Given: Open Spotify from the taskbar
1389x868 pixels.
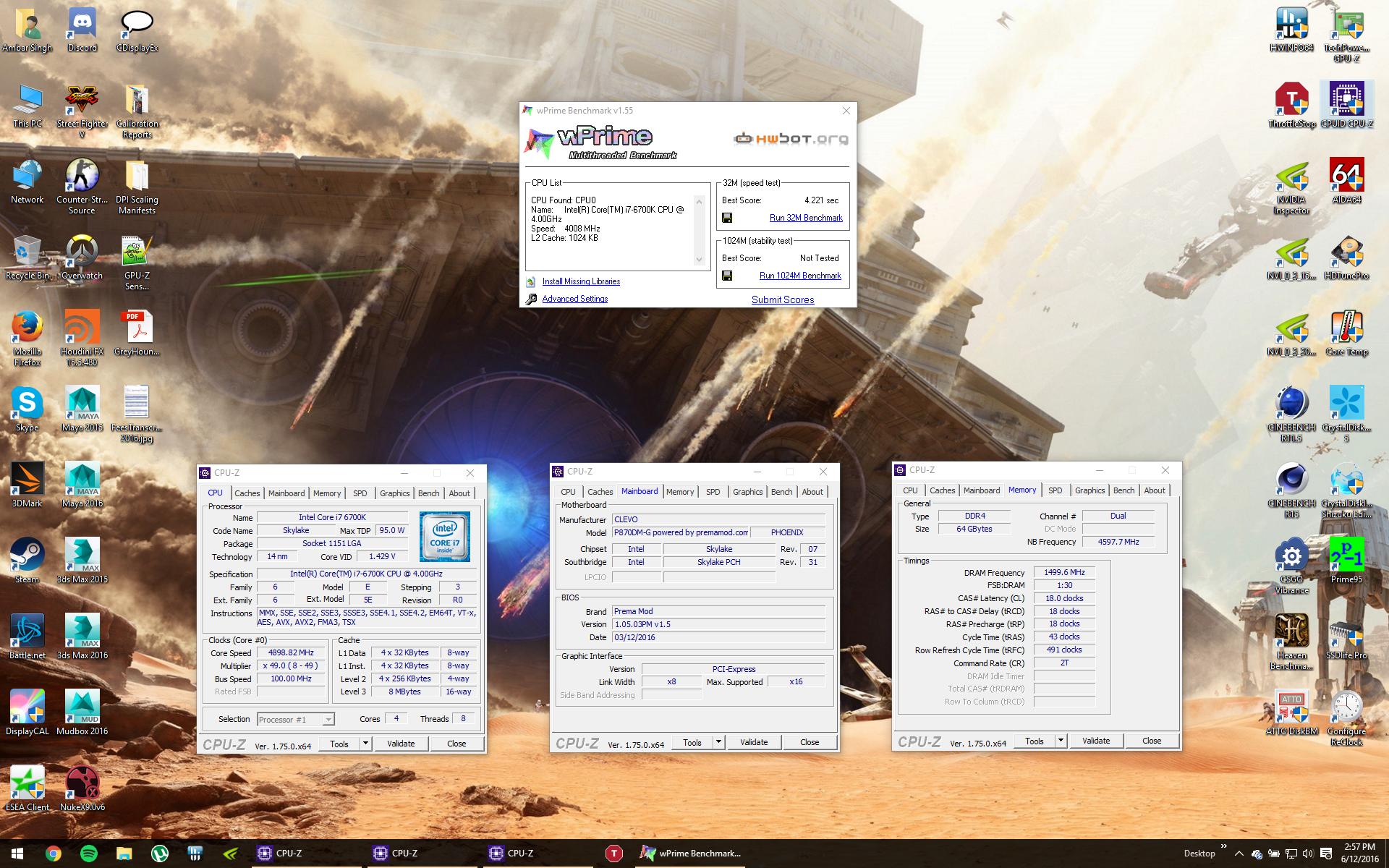Looking at the screenshot, I should click(89, 854).
